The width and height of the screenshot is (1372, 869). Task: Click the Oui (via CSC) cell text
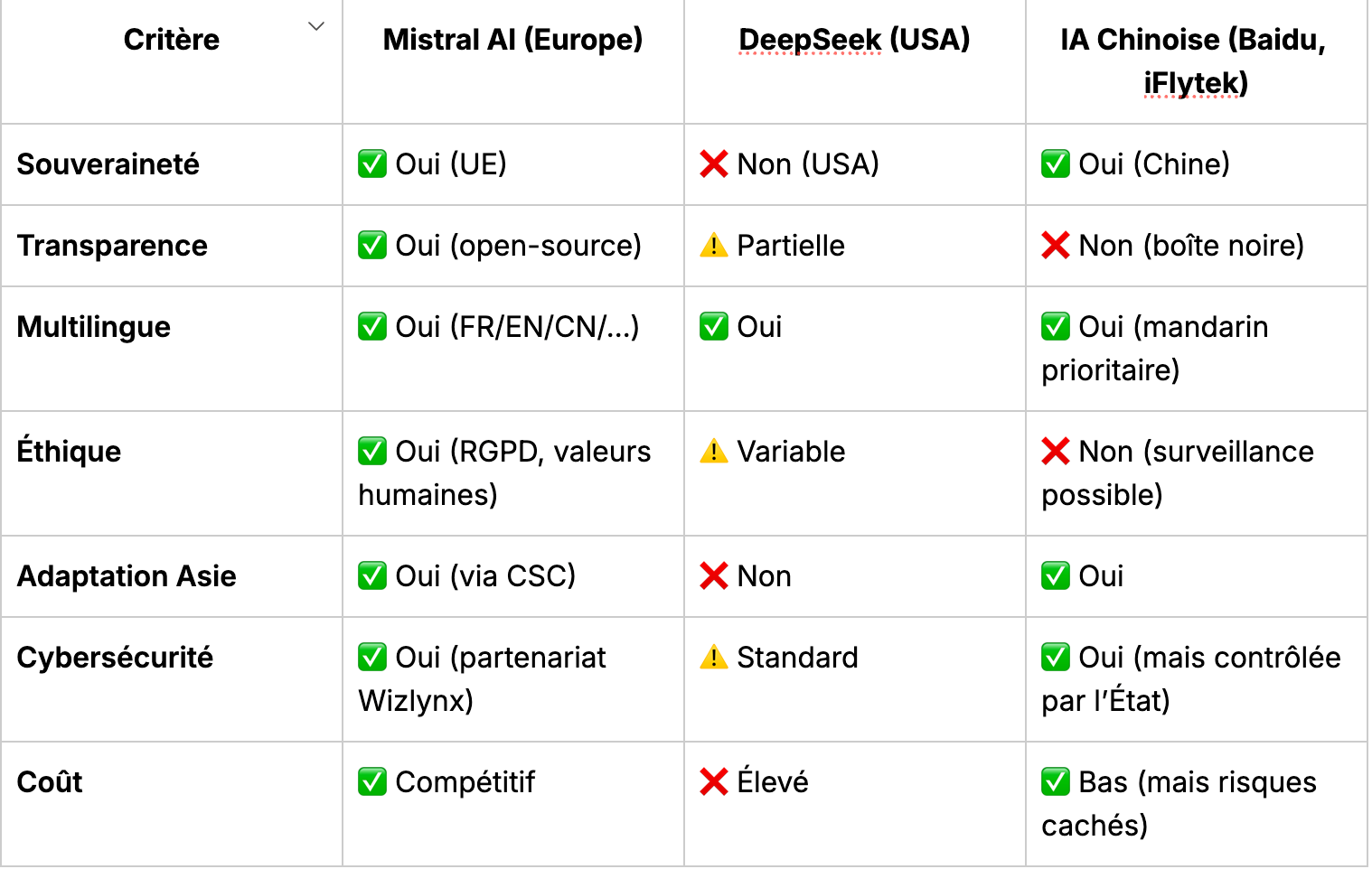(485, 576)
